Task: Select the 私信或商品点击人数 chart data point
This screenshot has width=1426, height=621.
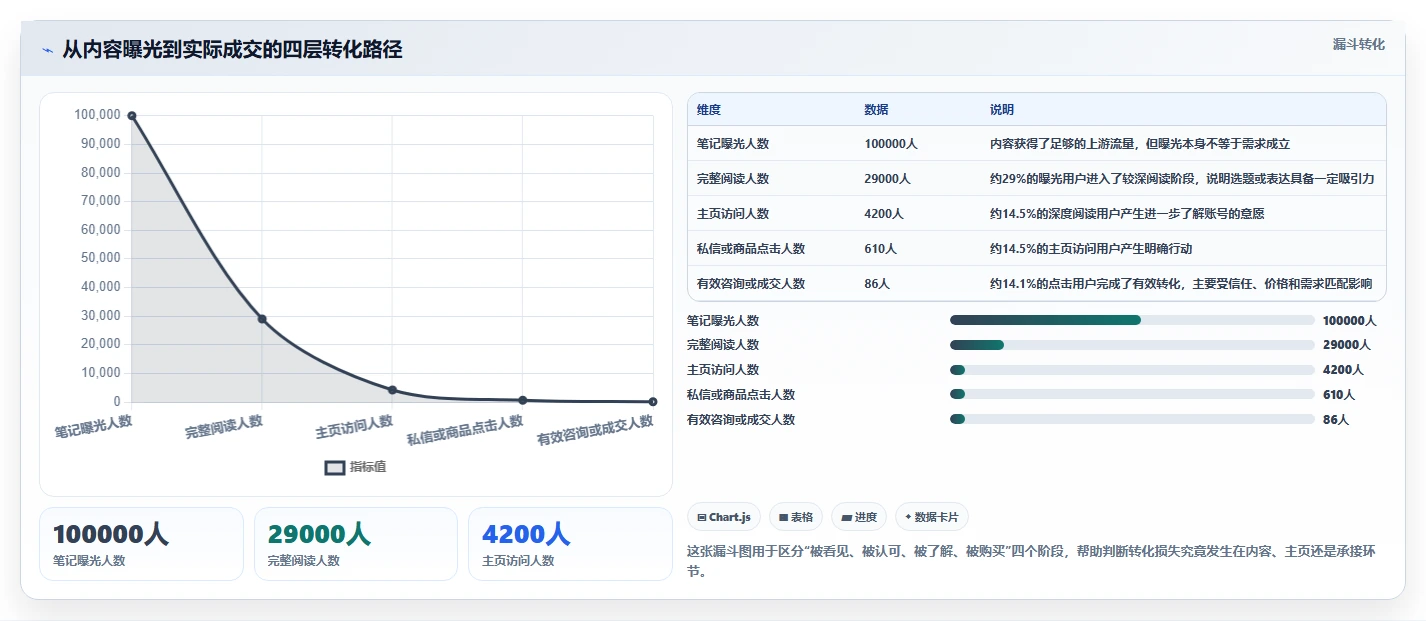Action: pyautogui.click(x=523, y=400)
